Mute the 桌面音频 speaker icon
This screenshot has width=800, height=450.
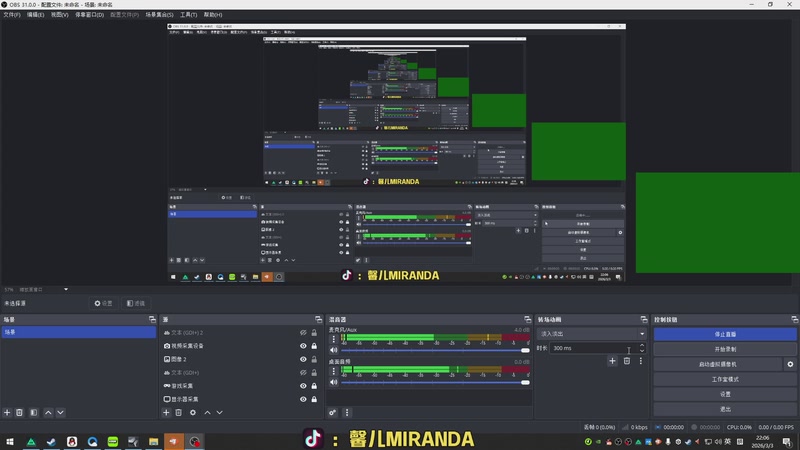click(334, 382)
